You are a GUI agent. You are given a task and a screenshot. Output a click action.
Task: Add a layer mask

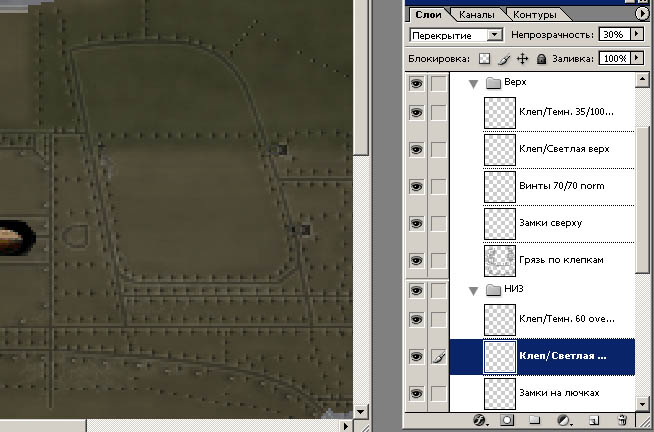507,420
